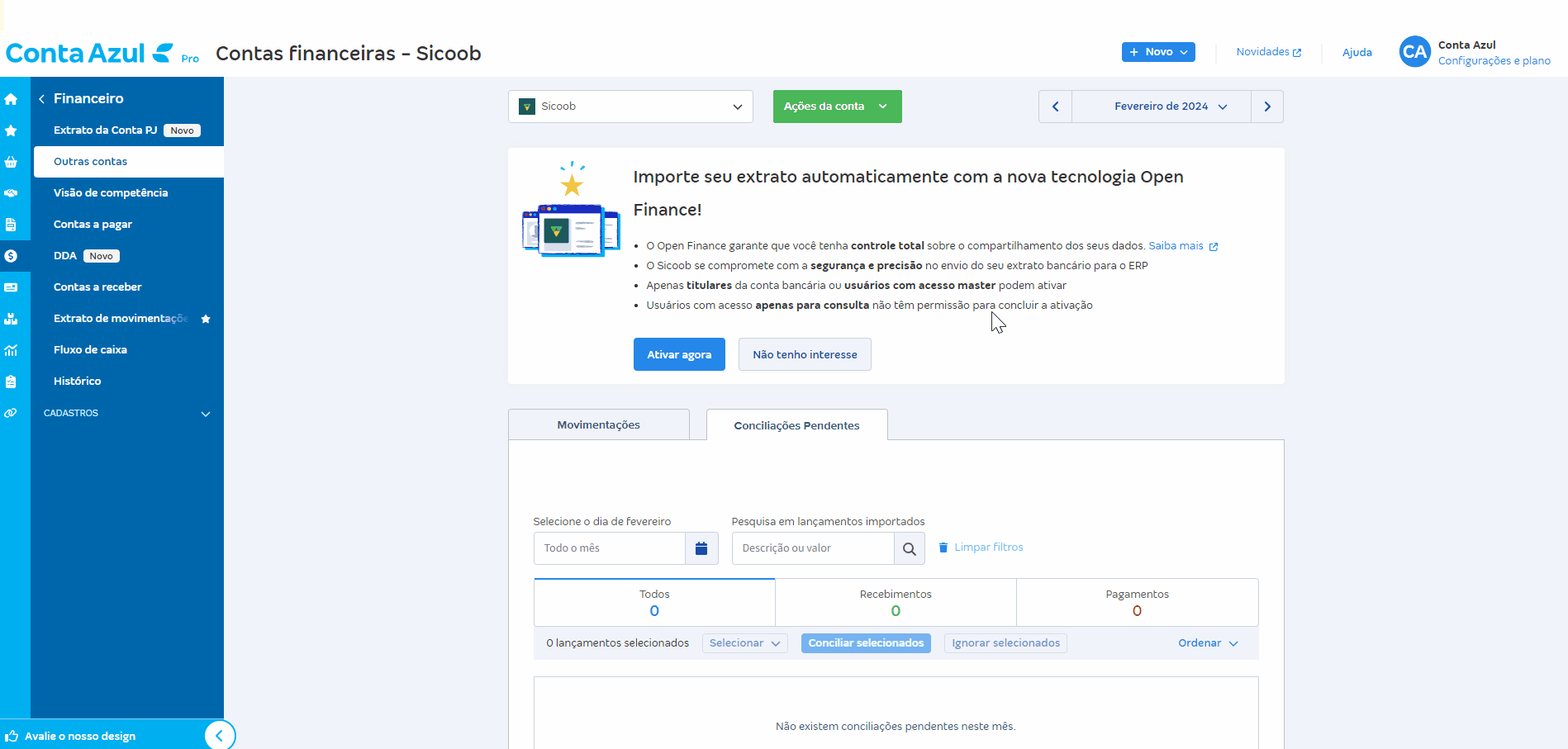Open the handshake sidebar icon
The image size is (1568, 749).
tap(11, 193)
